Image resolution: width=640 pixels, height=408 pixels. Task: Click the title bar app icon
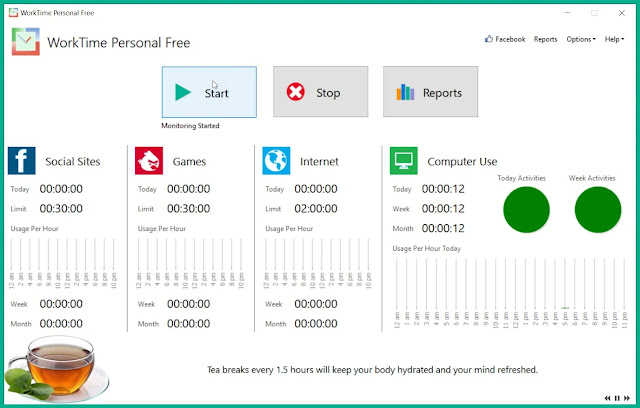pos(13,13)
